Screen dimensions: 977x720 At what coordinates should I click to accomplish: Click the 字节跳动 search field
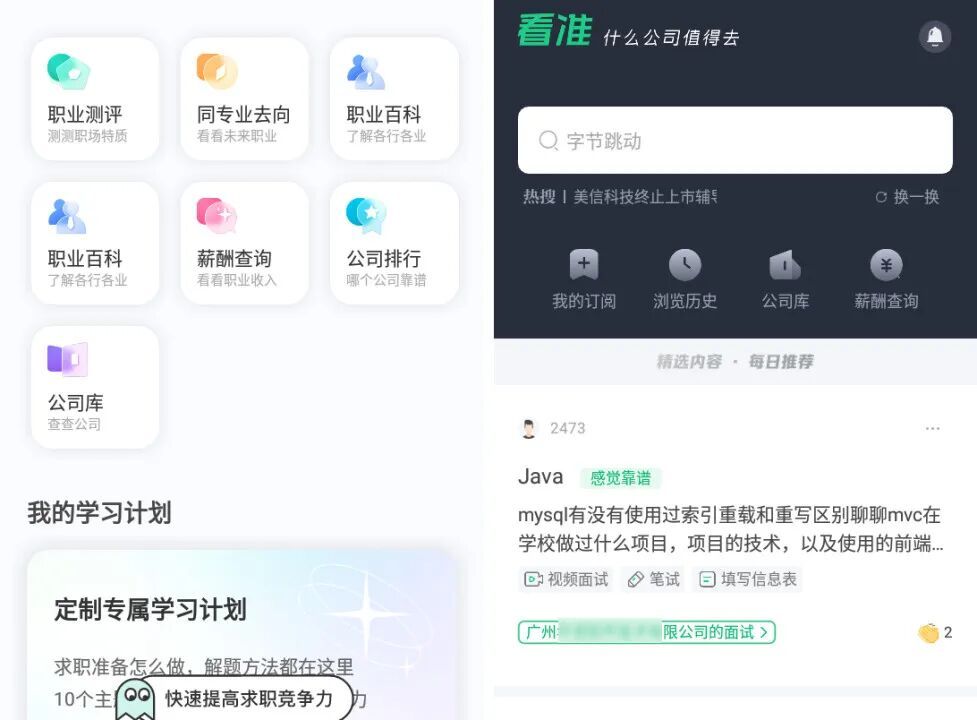click(735, 140)
